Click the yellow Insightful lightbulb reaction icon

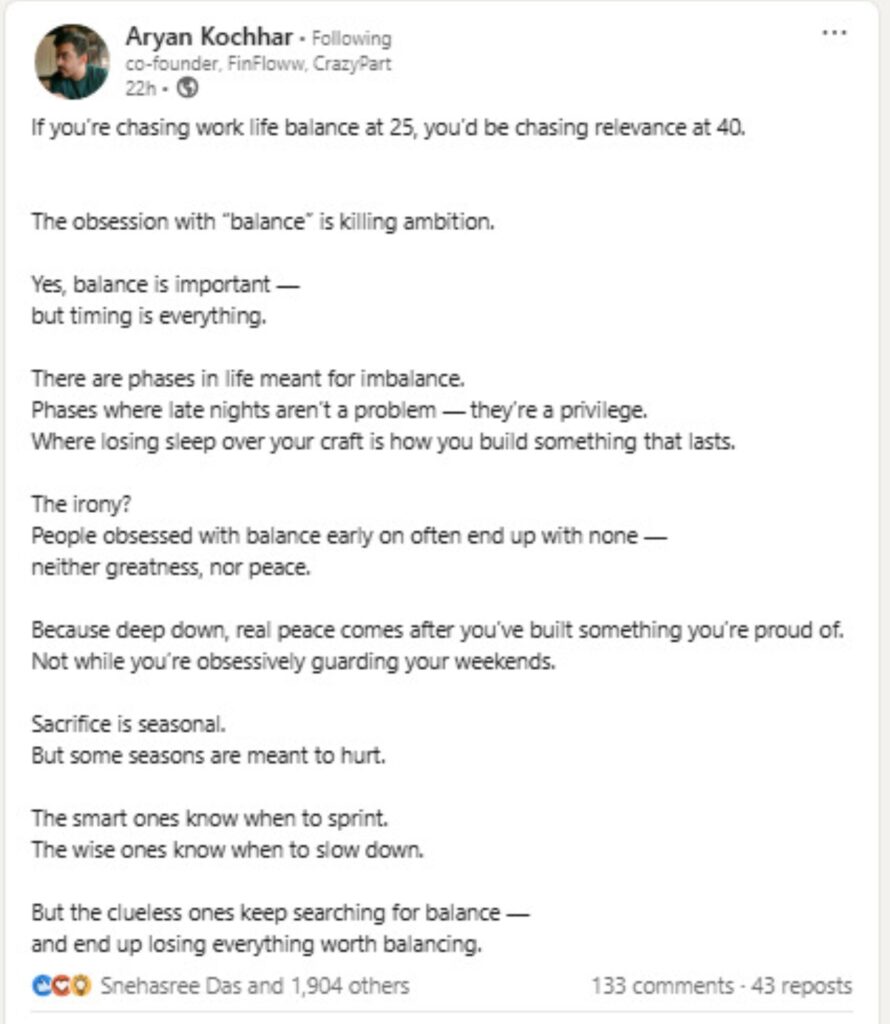point(80,986)
